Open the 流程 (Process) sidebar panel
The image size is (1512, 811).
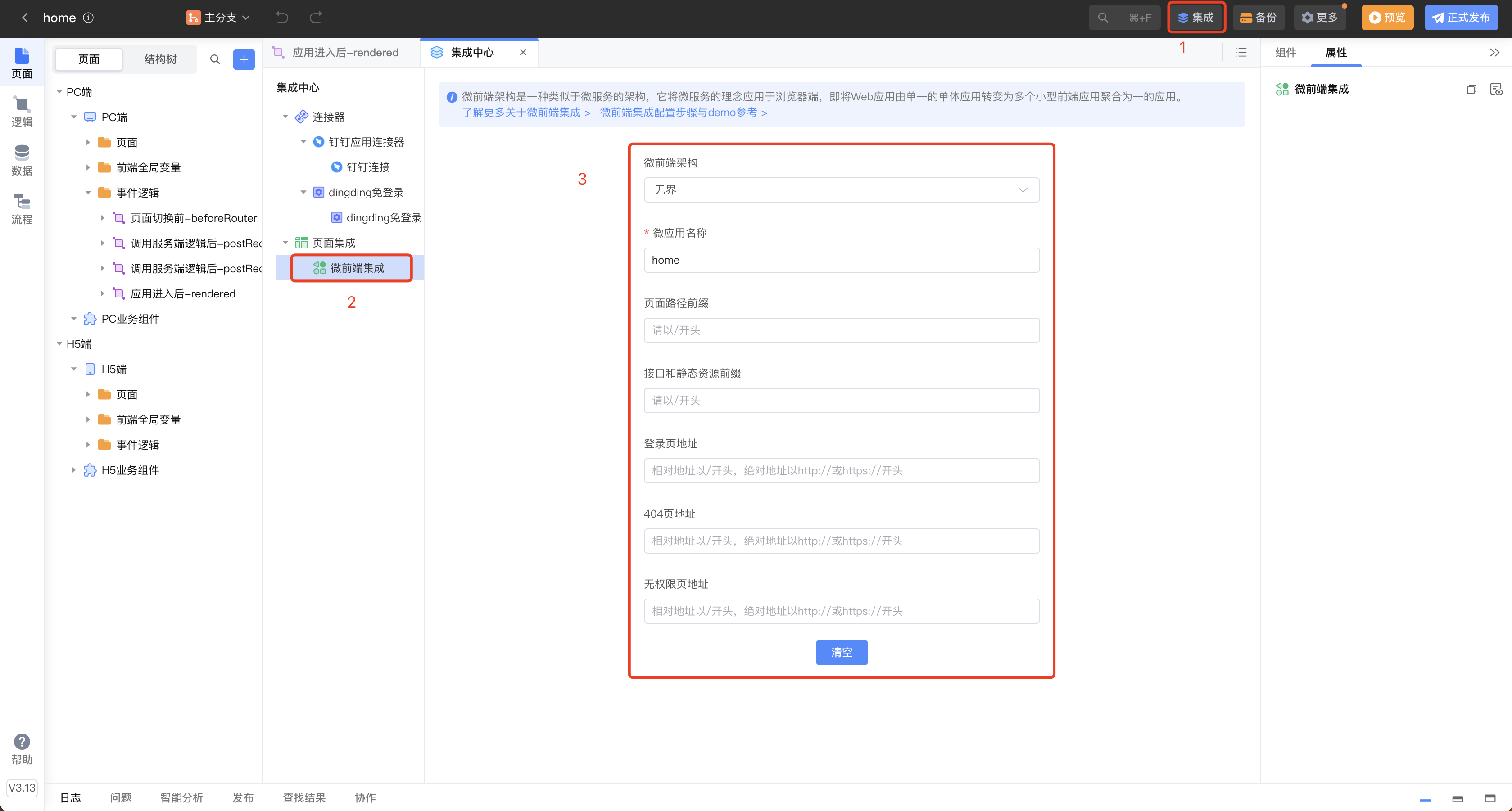point(22,209)
